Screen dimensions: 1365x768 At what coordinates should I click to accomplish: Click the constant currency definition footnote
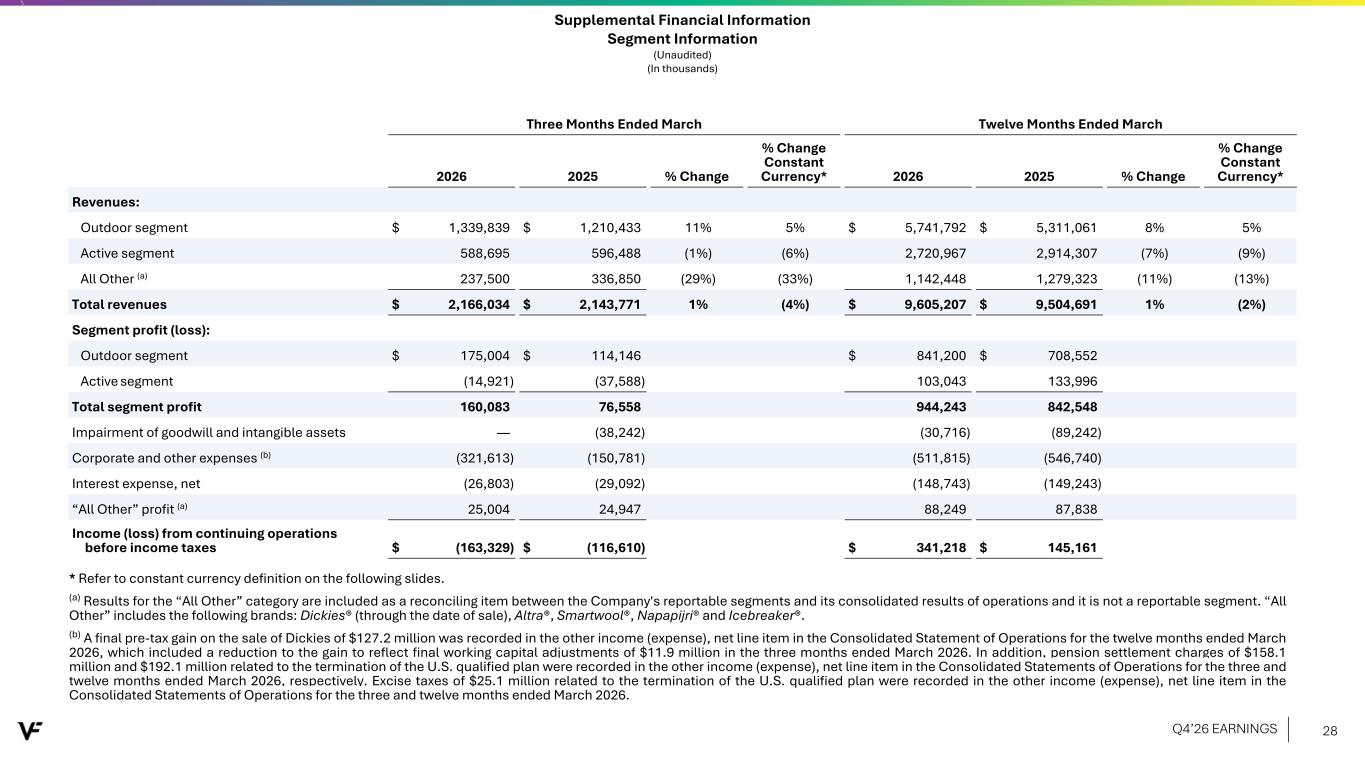(x=257, y=578)
